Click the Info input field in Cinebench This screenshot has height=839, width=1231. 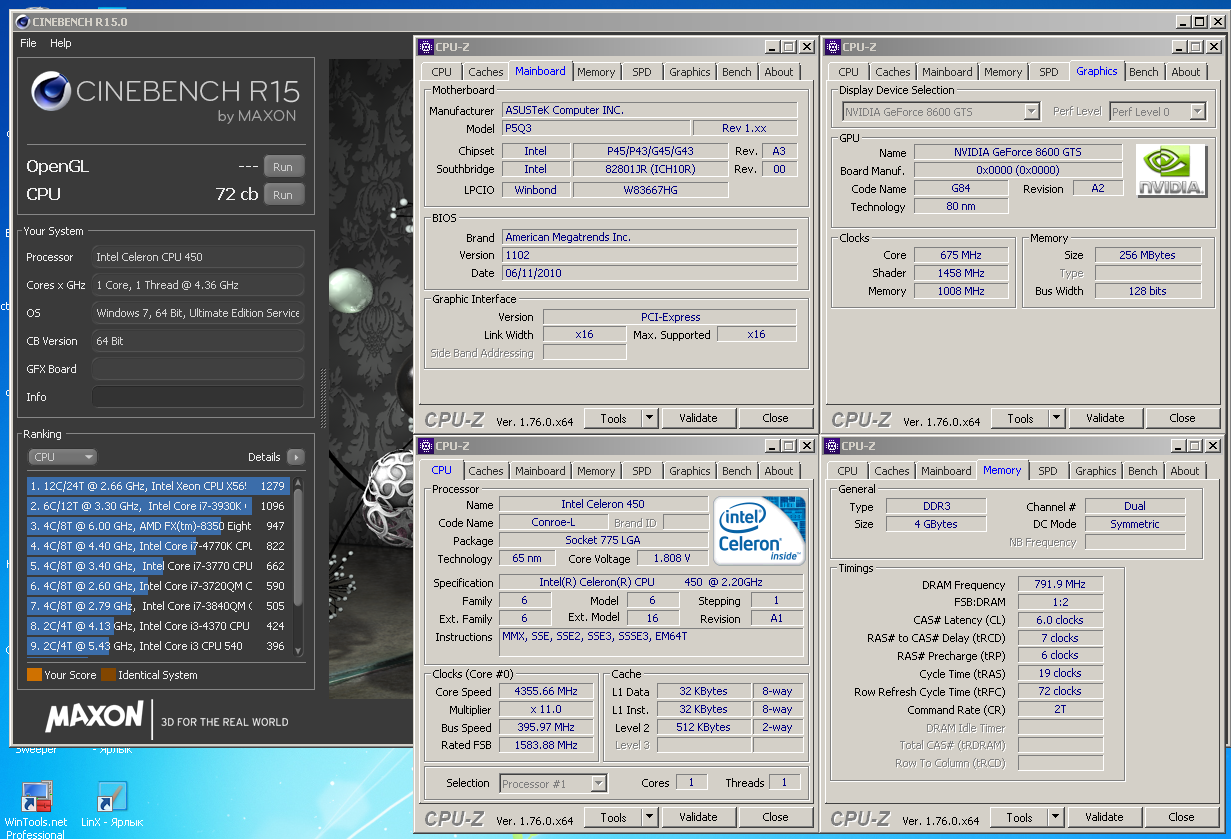198,397
